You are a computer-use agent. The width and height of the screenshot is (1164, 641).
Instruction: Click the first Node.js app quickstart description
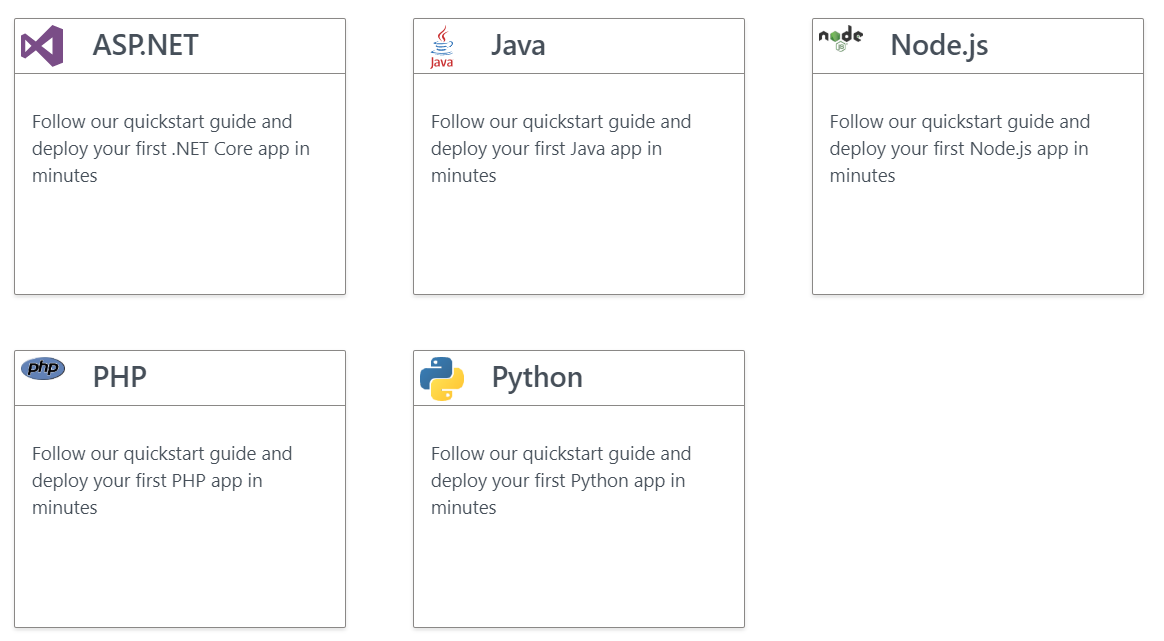[959, 149]
